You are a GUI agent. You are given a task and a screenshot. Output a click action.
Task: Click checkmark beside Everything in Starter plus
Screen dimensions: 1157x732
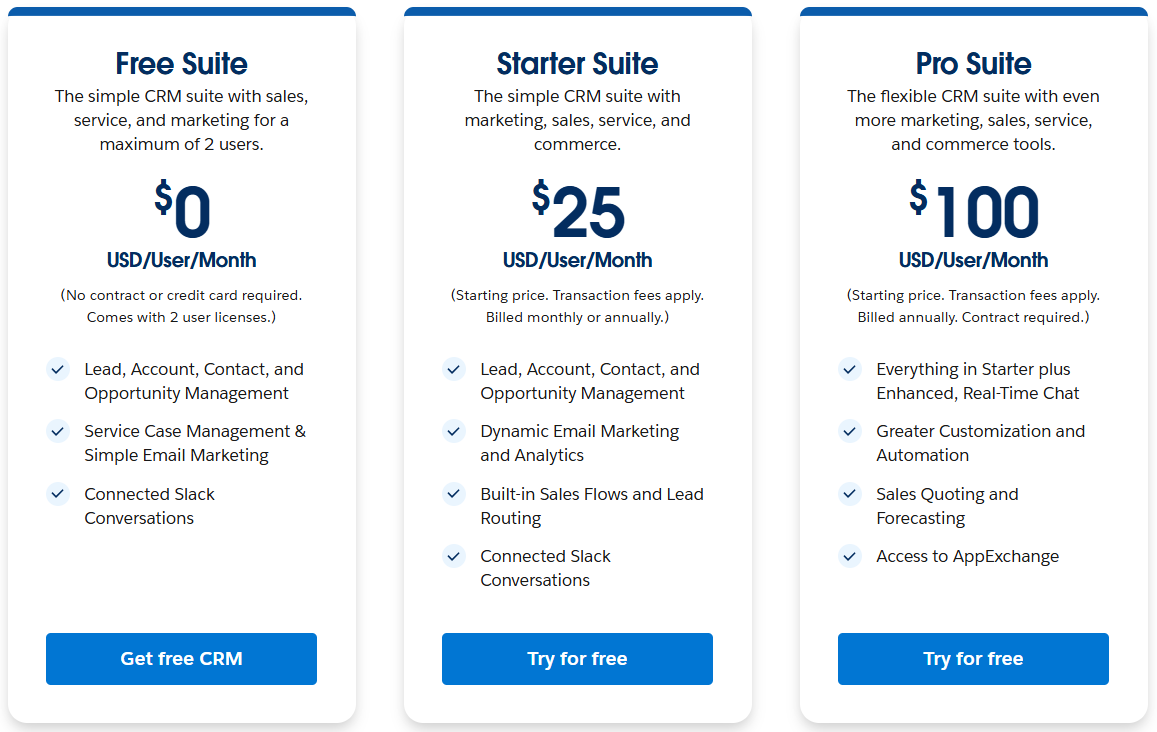[x=850, y=370]
